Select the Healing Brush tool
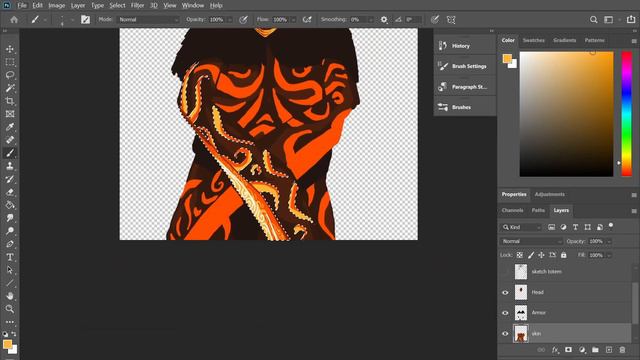Viewport: 640px width, 360px height. pos(10,140)
